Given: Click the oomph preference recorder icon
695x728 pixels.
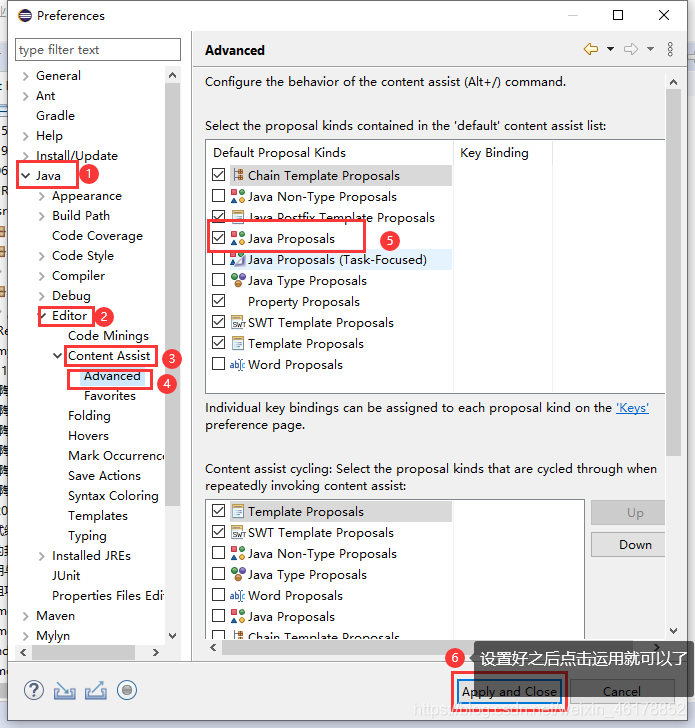Looking at the screenshot, I should coord(127,690).
